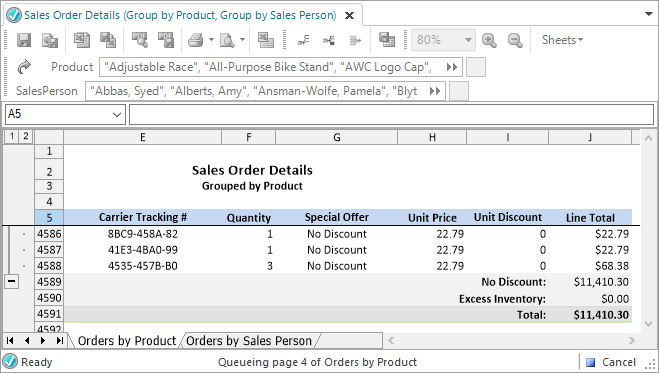Image resolution: width=659 pixels, height=373 pixels.
Task: Click the Cancel button in status bar
Action: coord(611,362)
